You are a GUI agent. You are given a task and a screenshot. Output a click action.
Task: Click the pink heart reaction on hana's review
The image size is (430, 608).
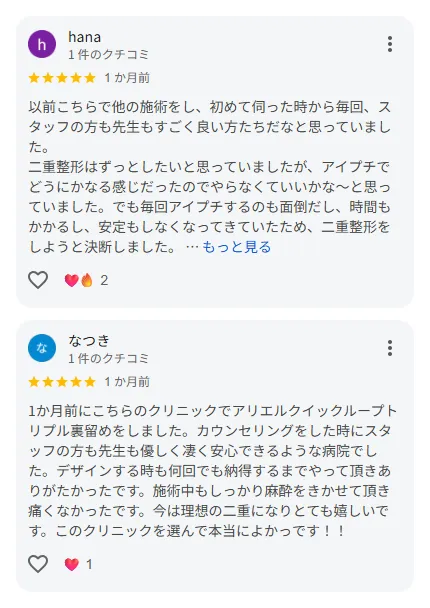tap(71, 280)
